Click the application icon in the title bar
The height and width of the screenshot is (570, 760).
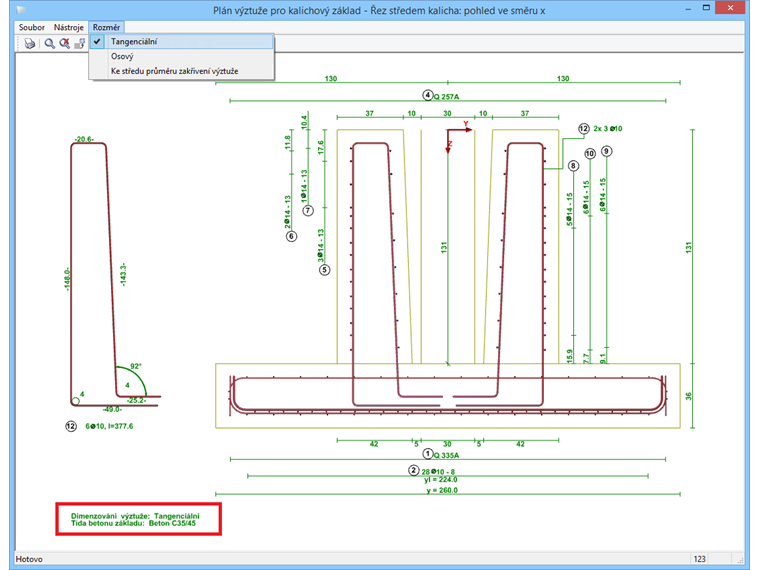pyautogui.click(x=20, y=10)
